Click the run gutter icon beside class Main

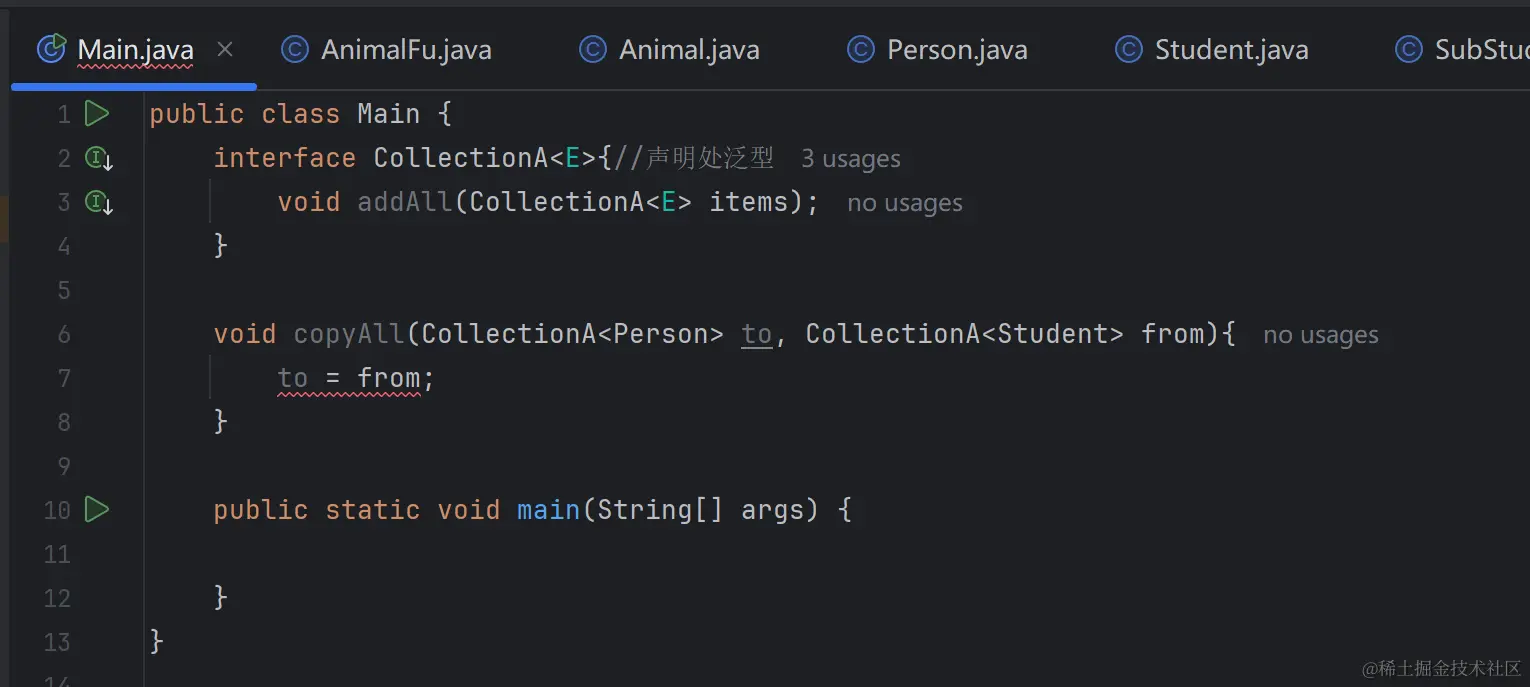[97, 114]
